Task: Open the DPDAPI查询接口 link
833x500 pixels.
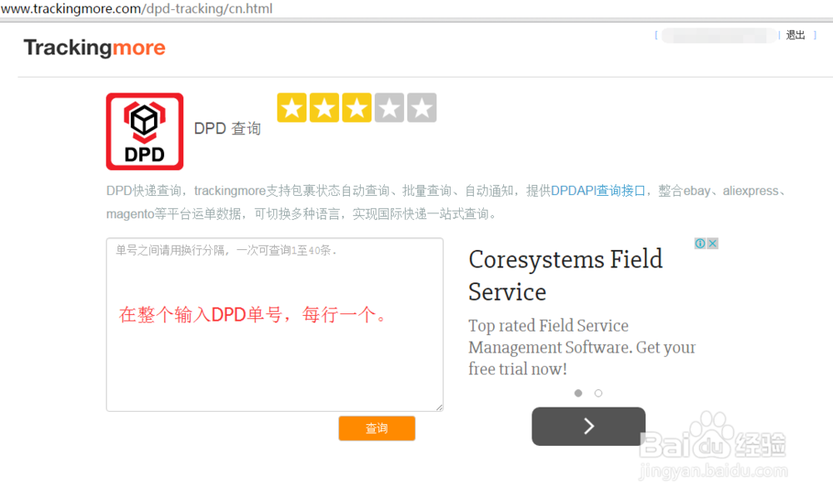Action: [598, 191]
